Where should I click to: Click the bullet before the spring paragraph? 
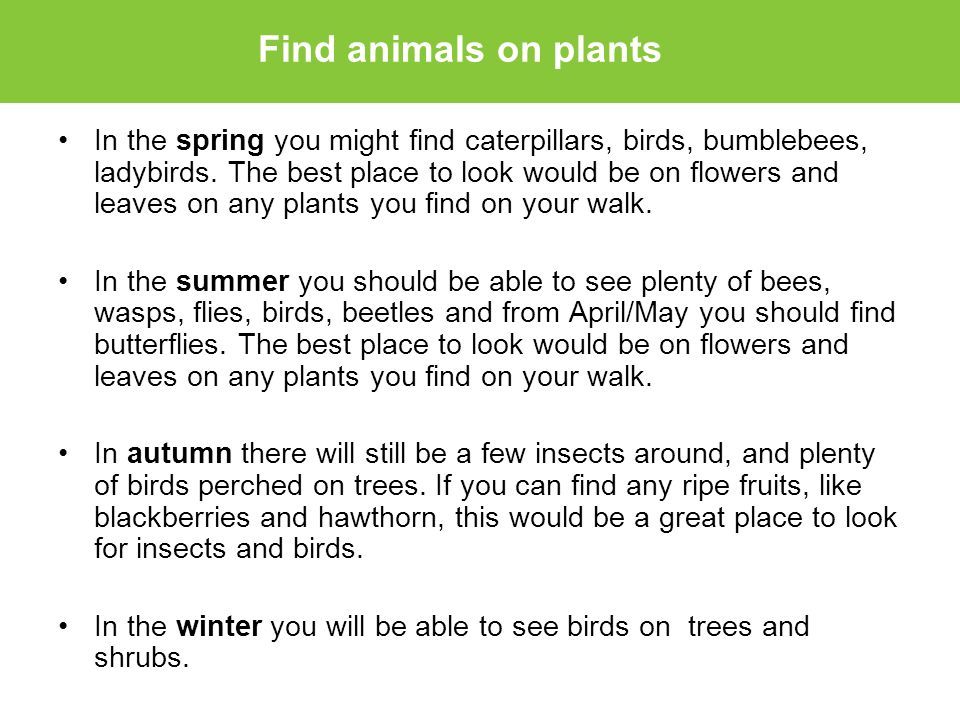[63, 140]
